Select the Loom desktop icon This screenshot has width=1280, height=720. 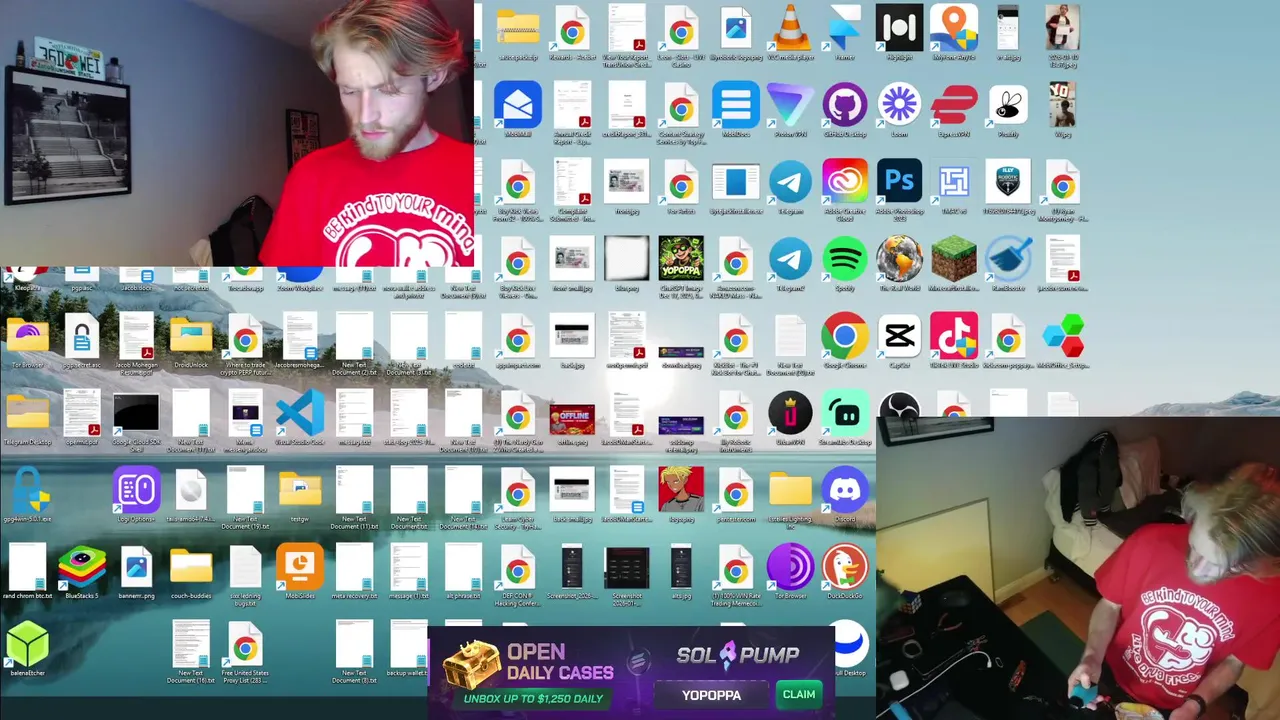click(x=899, y=105)
